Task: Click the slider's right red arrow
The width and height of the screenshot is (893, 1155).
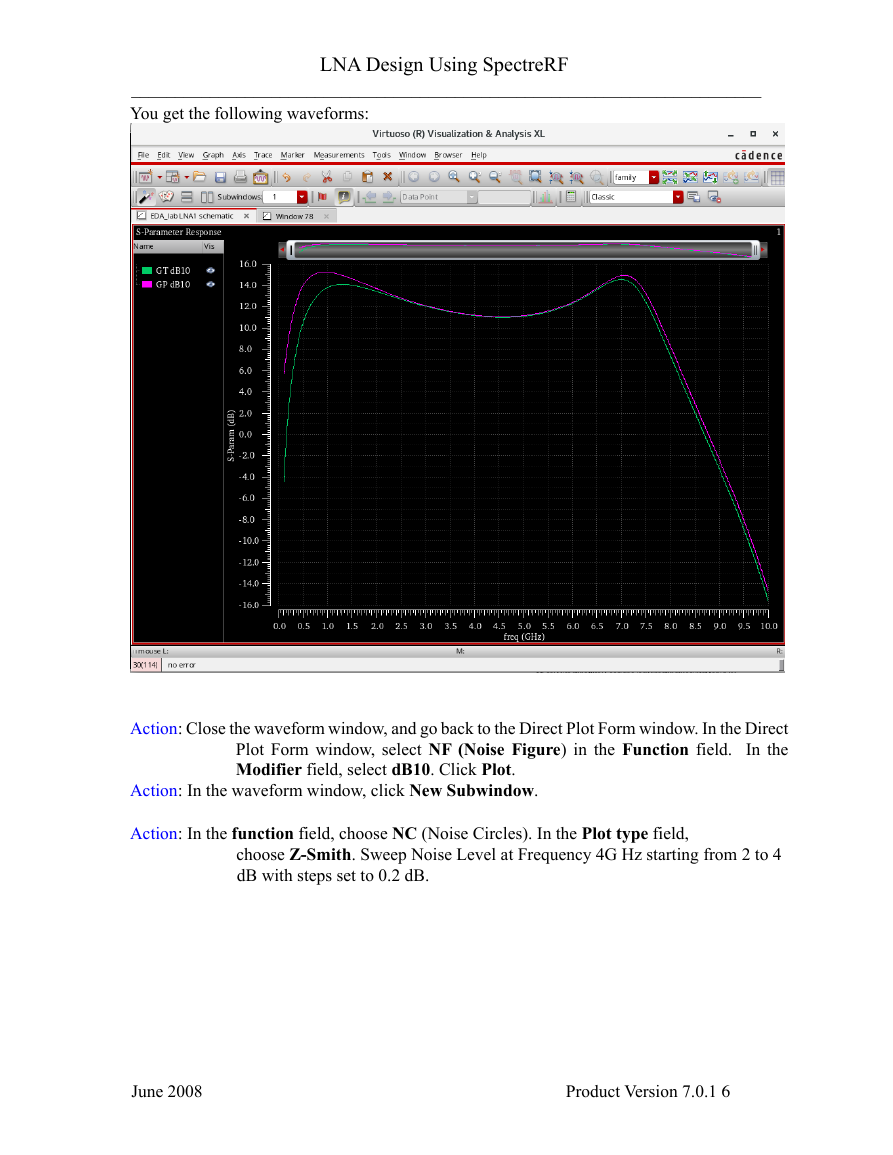Action: (763, 250)
